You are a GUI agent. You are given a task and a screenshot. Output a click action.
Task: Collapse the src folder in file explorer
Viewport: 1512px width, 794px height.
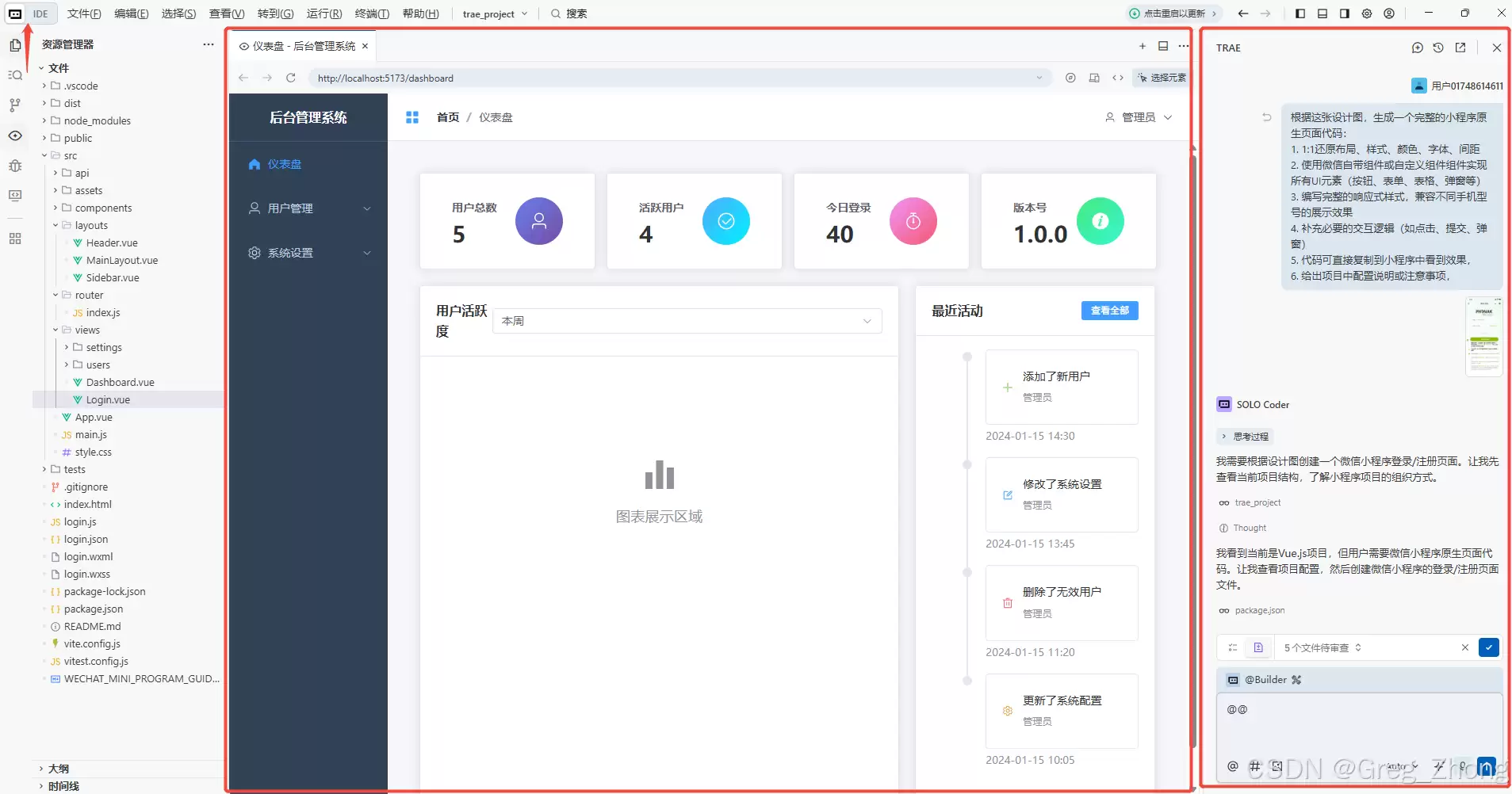[70, 155]
